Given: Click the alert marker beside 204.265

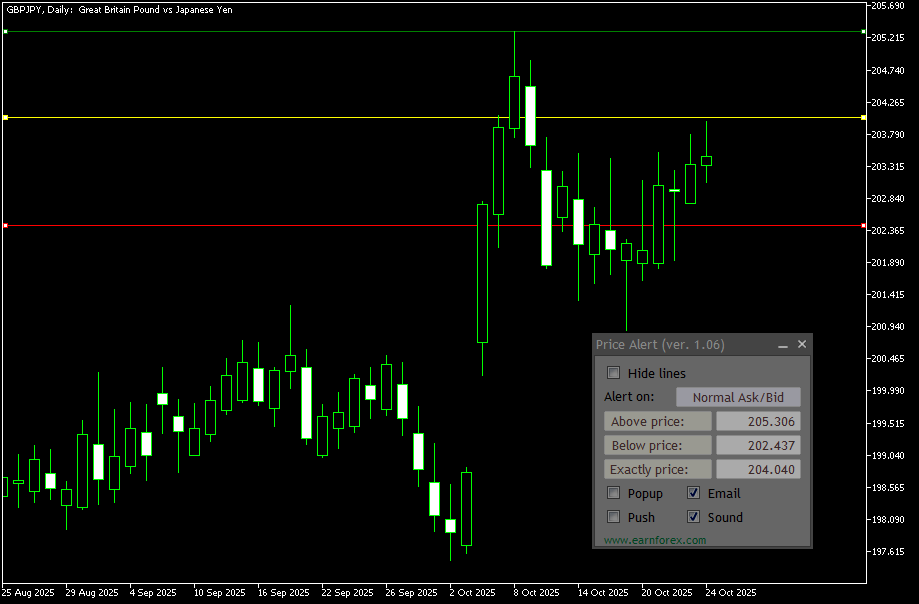Looking at the screenshot, I should pyautogui.click(x=861, y=117).
